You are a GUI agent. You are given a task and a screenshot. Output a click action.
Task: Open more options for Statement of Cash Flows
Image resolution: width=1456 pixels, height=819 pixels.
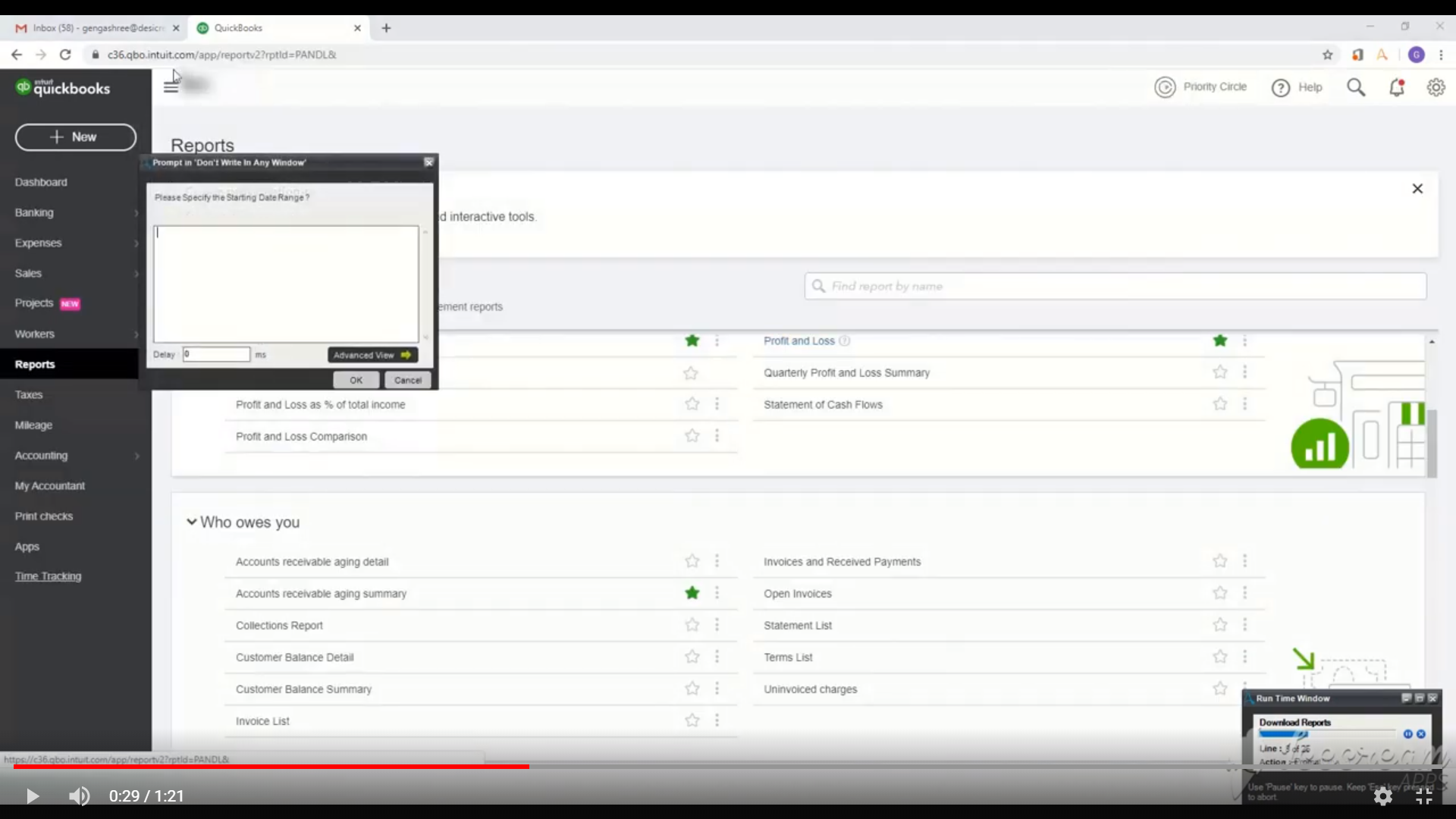(1244, 404)
